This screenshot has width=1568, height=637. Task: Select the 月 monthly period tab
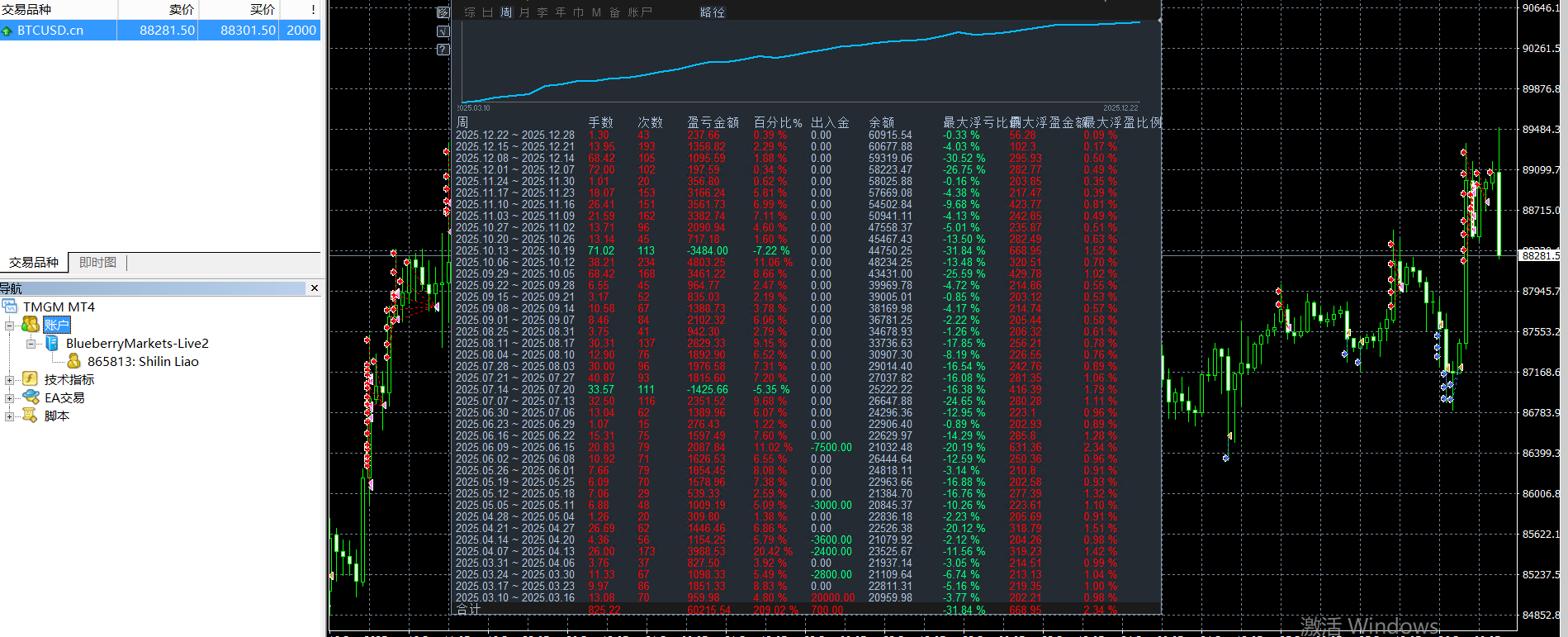(524, 12)
